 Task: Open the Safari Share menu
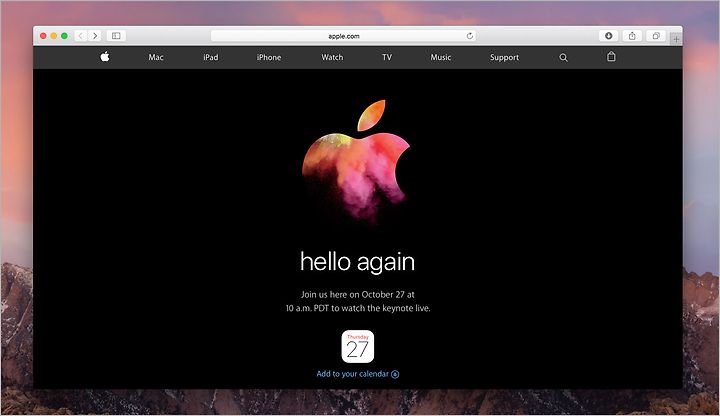(632, 36)
